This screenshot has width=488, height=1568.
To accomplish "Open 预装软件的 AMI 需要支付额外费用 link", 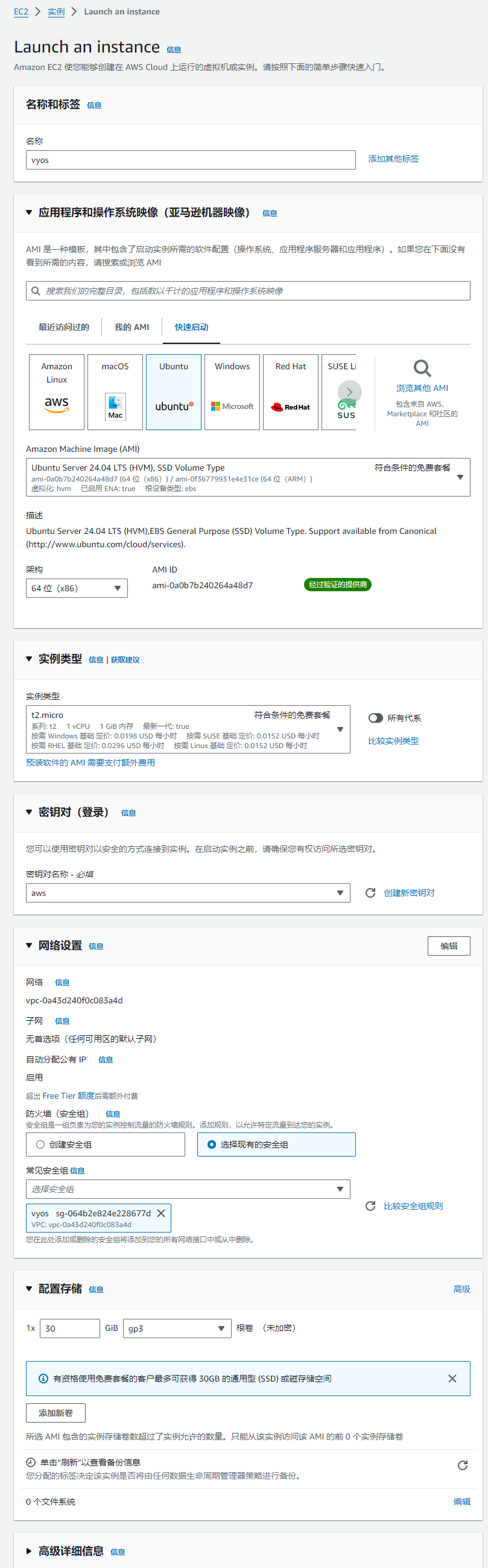I will tap(90, 763).
